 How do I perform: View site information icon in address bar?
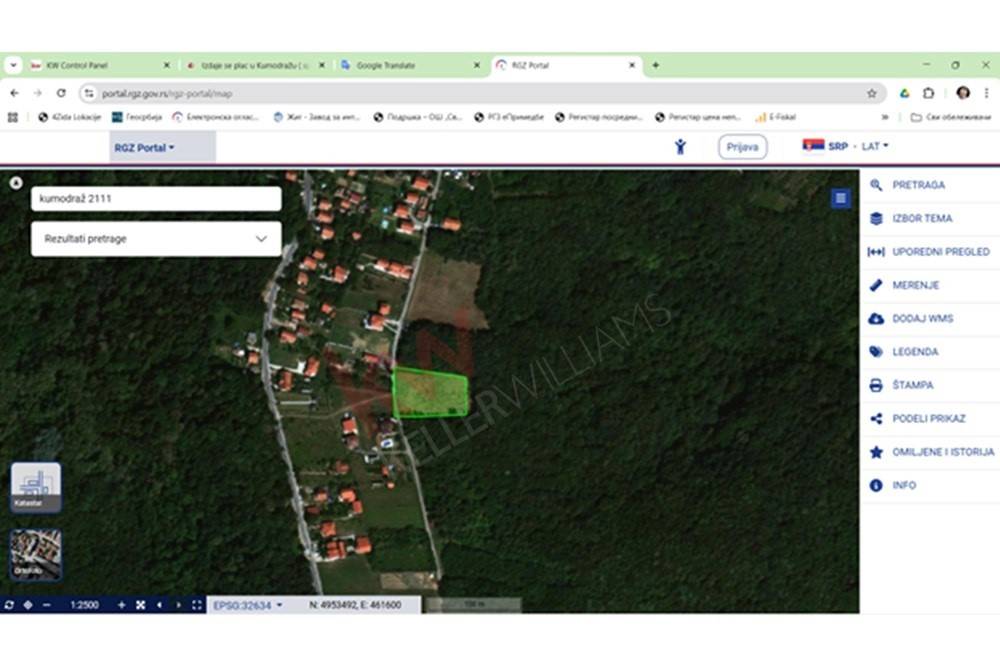[89, 94]
